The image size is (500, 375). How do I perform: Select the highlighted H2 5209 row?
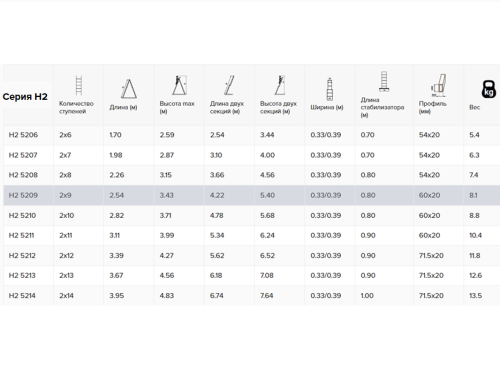click(x=252, y=195)
